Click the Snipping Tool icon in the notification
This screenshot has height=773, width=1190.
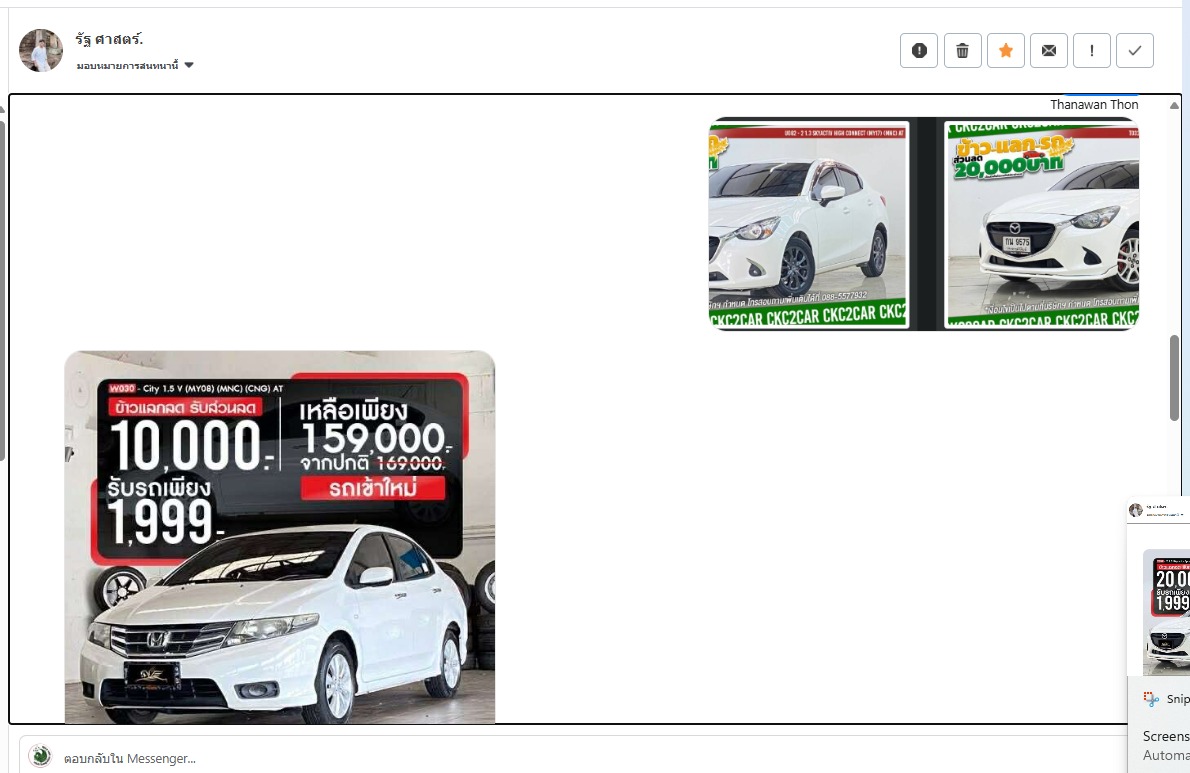[x=1151, y=699]
